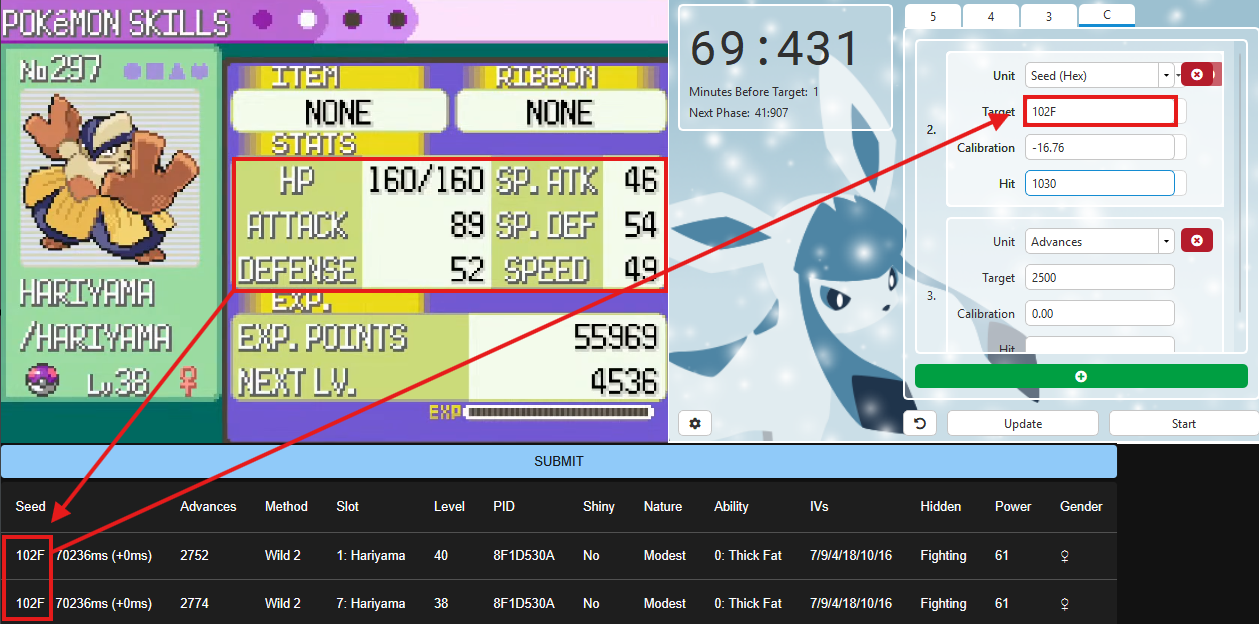This screenshot has width=1259, height=624.
Task: Select the C timer tab
Action: [1106, 15]
